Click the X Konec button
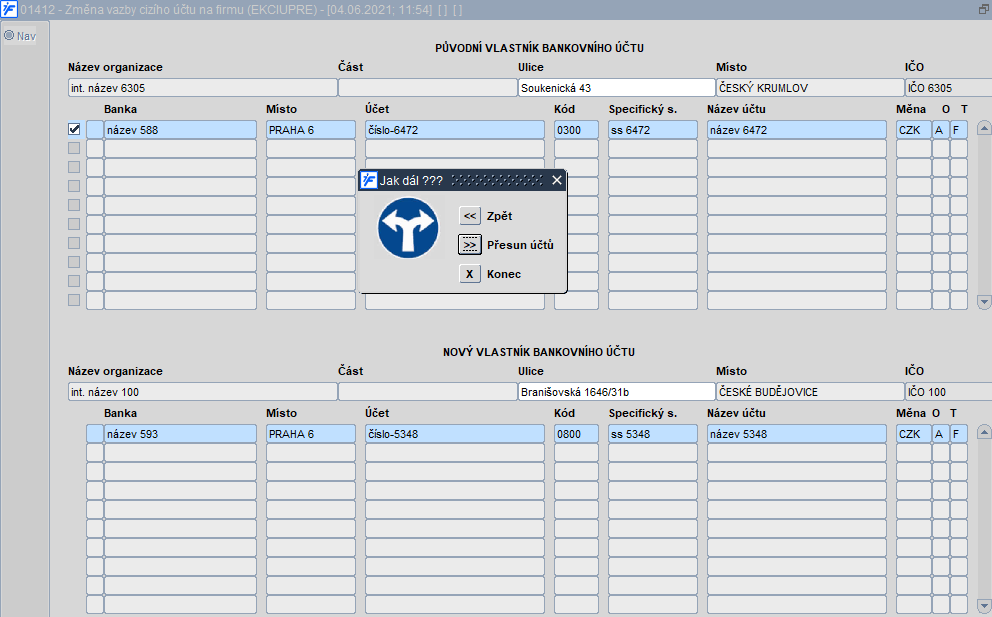The image size is (992, 617). (x=470, y=274)
